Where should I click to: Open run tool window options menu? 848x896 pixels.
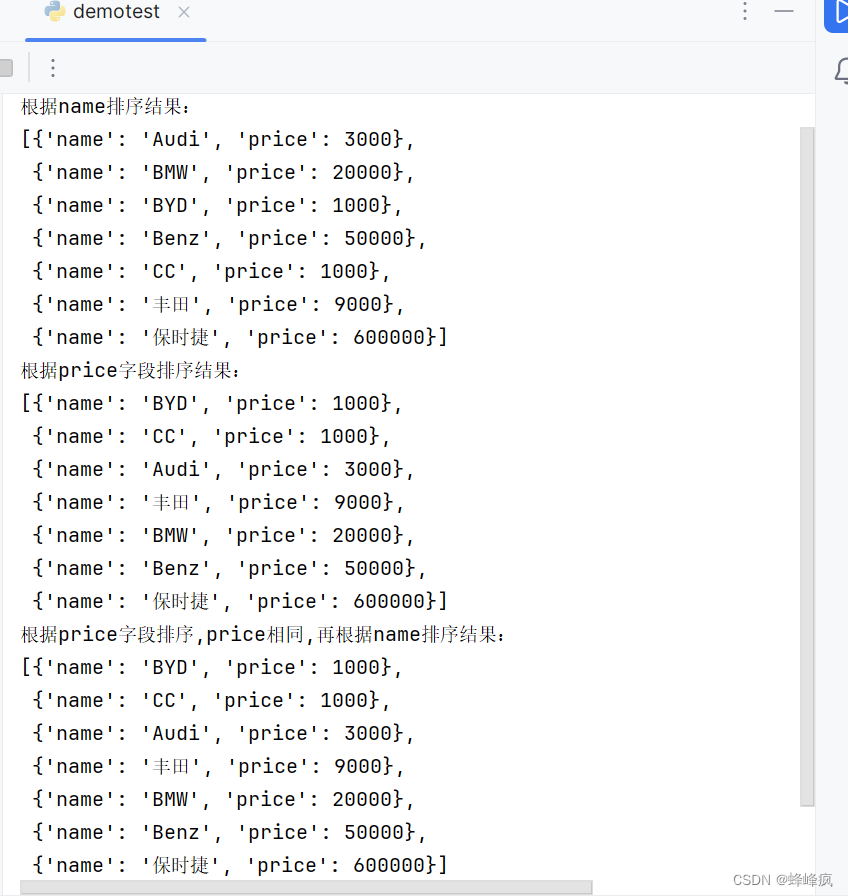tap(745, 11)
